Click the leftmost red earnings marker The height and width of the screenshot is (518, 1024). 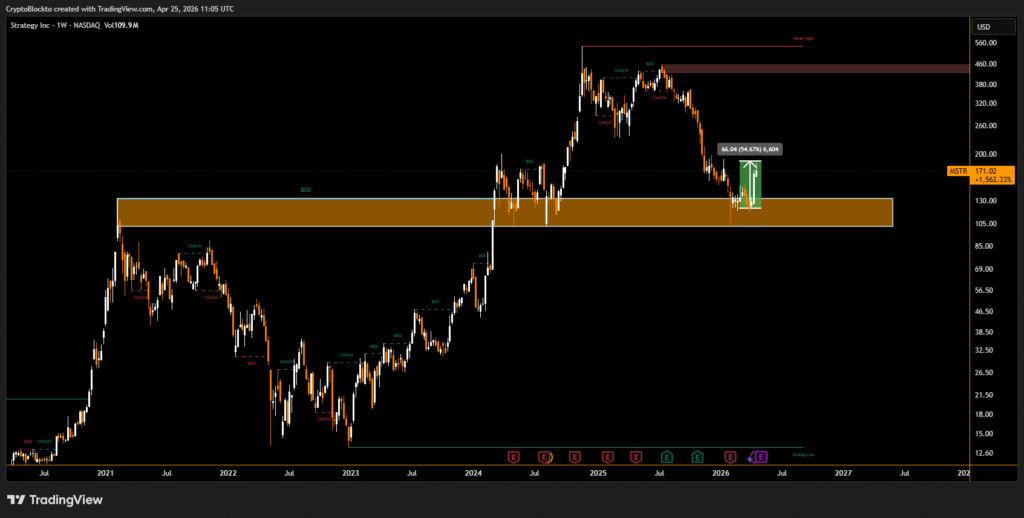pyautogui.click(x=514, y=457)
